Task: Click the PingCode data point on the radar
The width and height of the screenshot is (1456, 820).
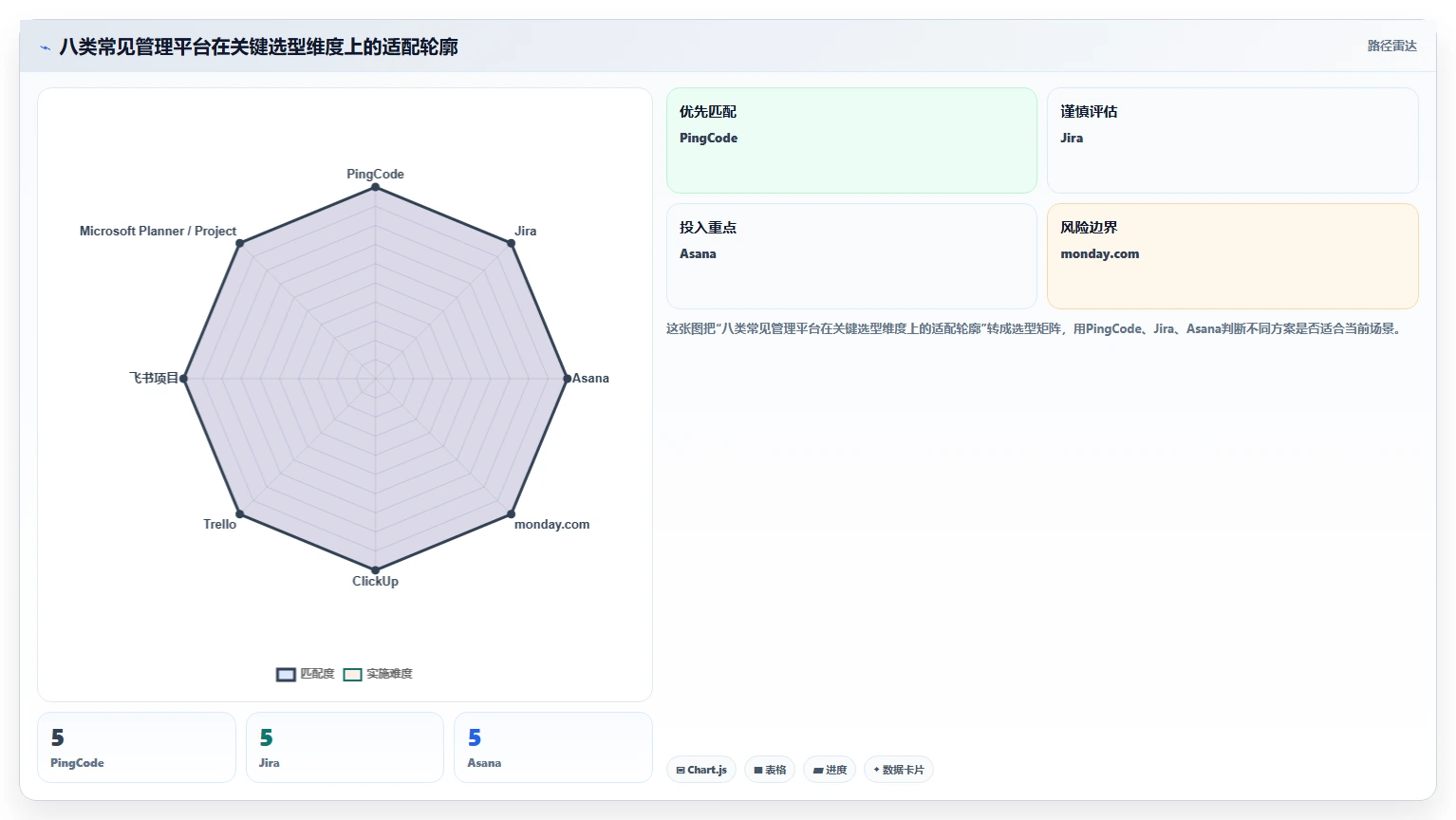Action: (375, 187)
